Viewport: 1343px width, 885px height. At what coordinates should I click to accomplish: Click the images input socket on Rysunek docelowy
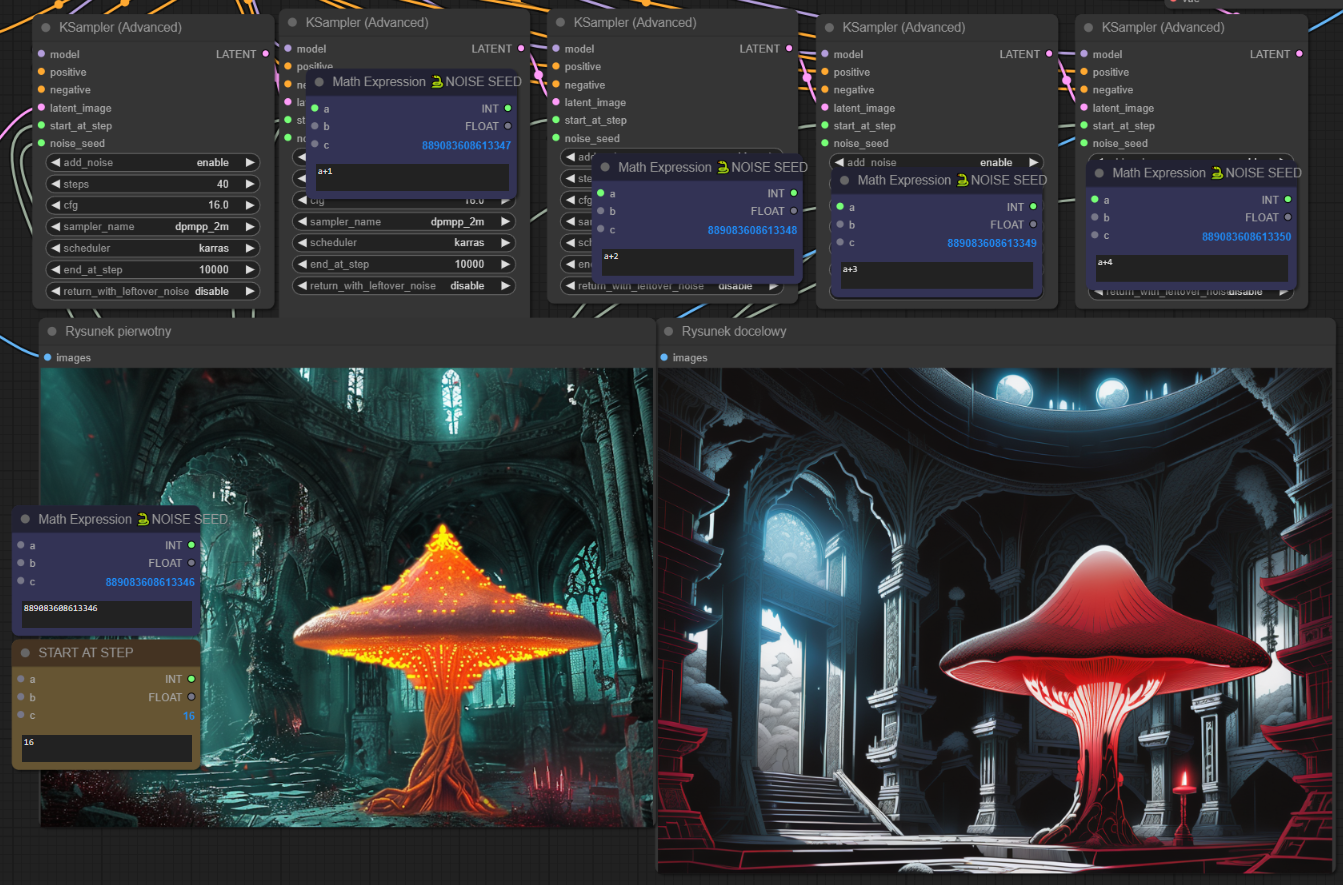pyautogui.click(x=664, y=358)
